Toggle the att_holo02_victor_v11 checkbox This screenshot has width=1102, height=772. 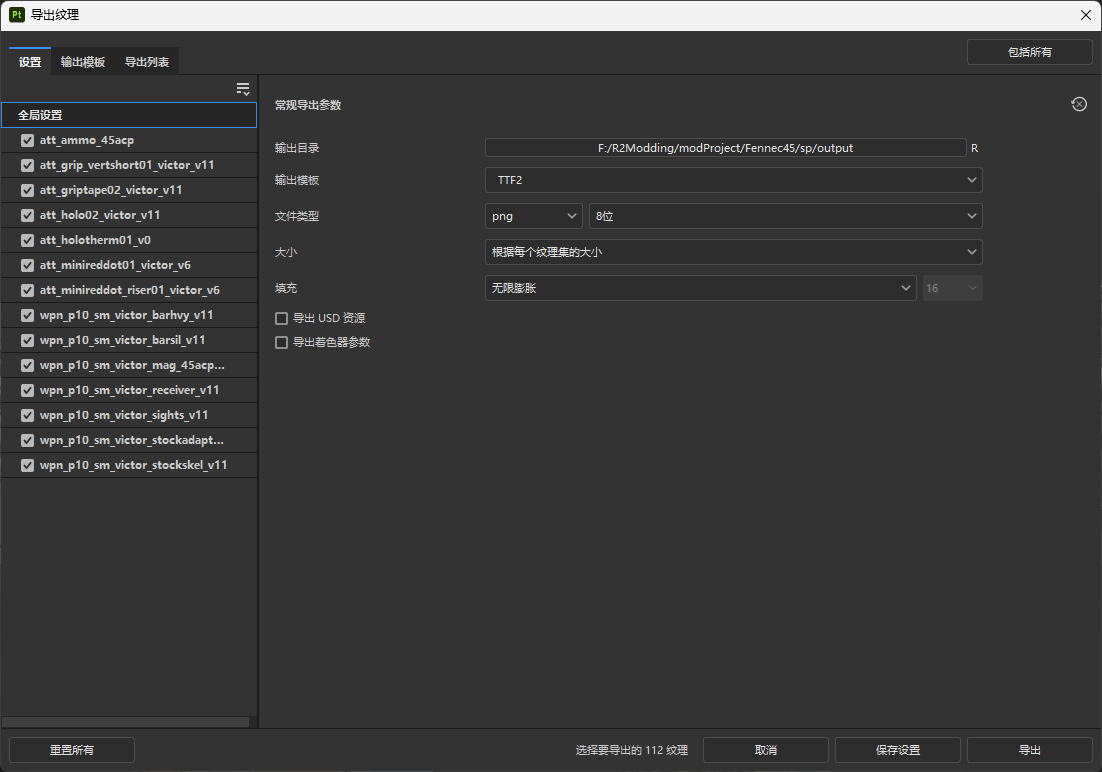point(28,215)
